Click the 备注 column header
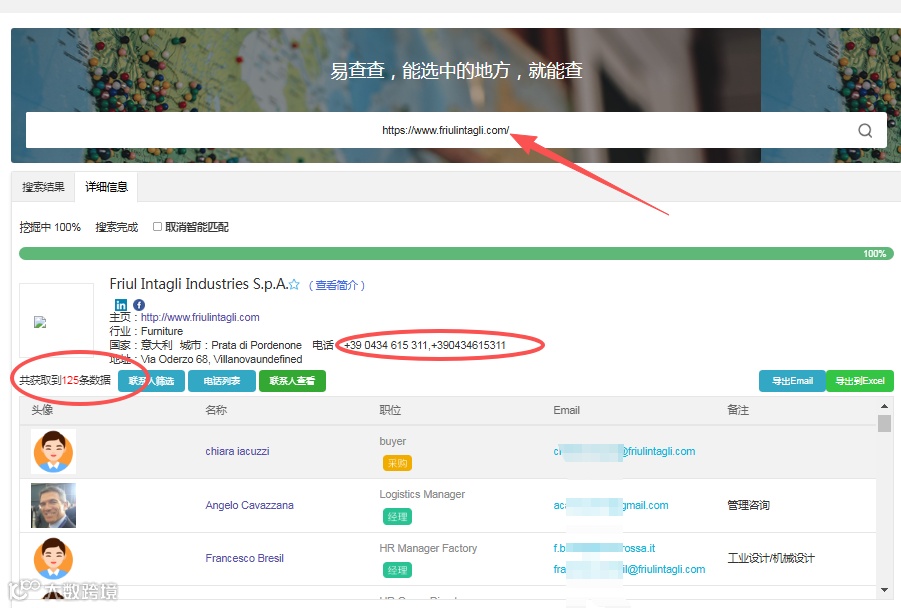Screen dimensions: 901x608 pyautogui.click(x=738, y=410)
